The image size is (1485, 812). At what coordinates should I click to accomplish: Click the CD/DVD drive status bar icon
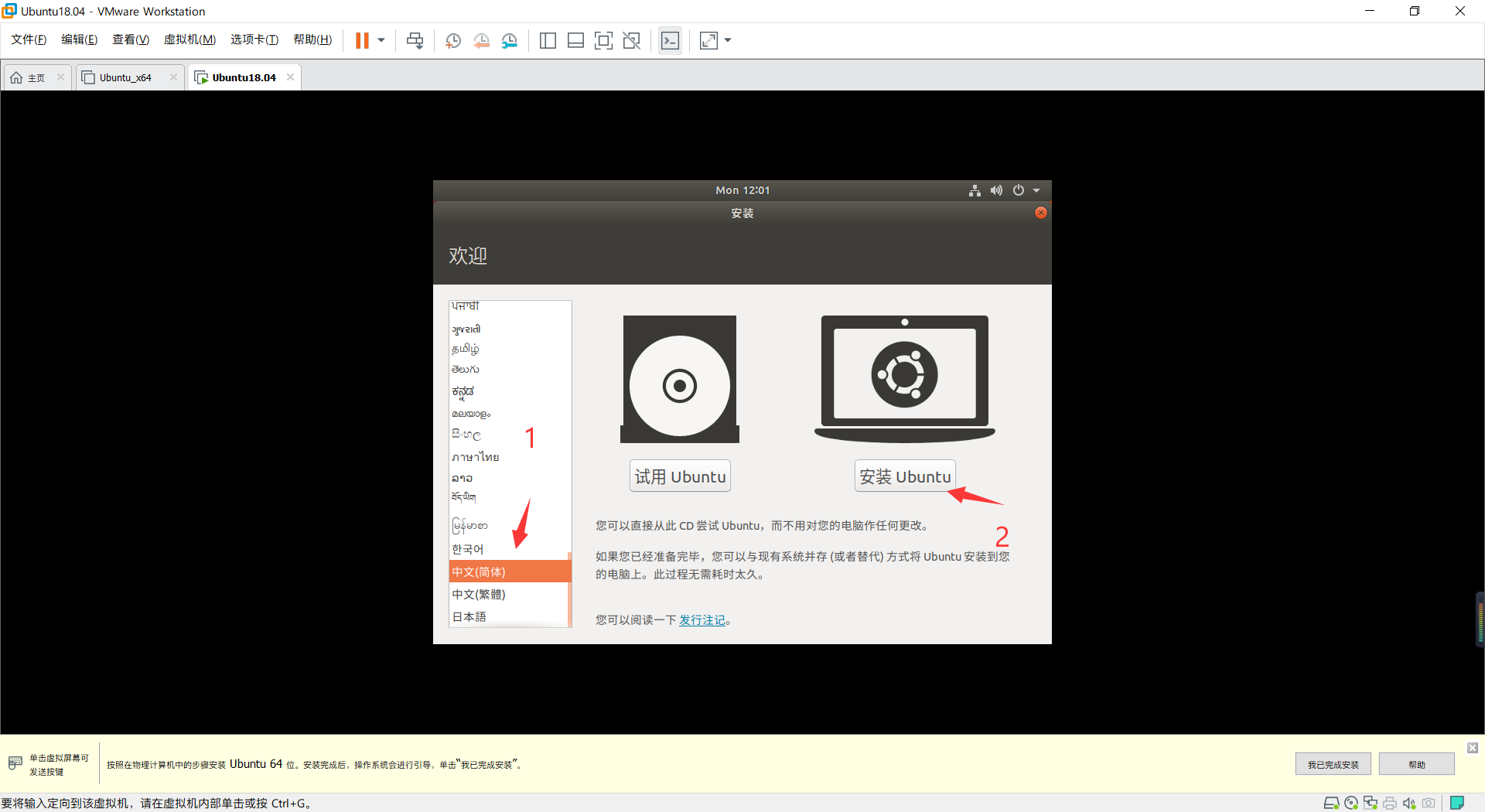[x=1351, y=803]
